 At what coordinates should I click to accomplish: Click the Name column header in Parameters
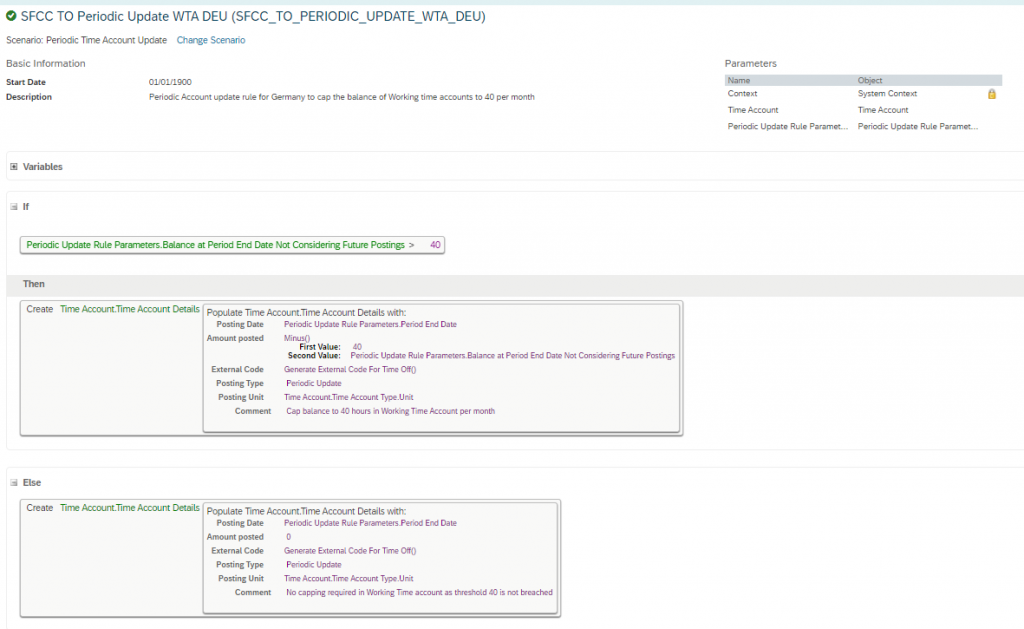739,80
